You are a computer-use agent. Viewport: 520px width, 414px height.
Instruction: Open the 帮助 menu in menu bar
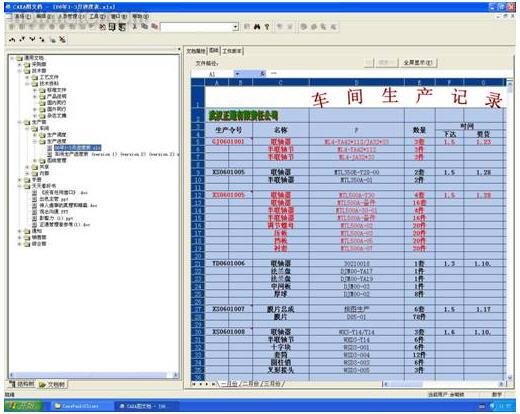(x=140, y=16)
